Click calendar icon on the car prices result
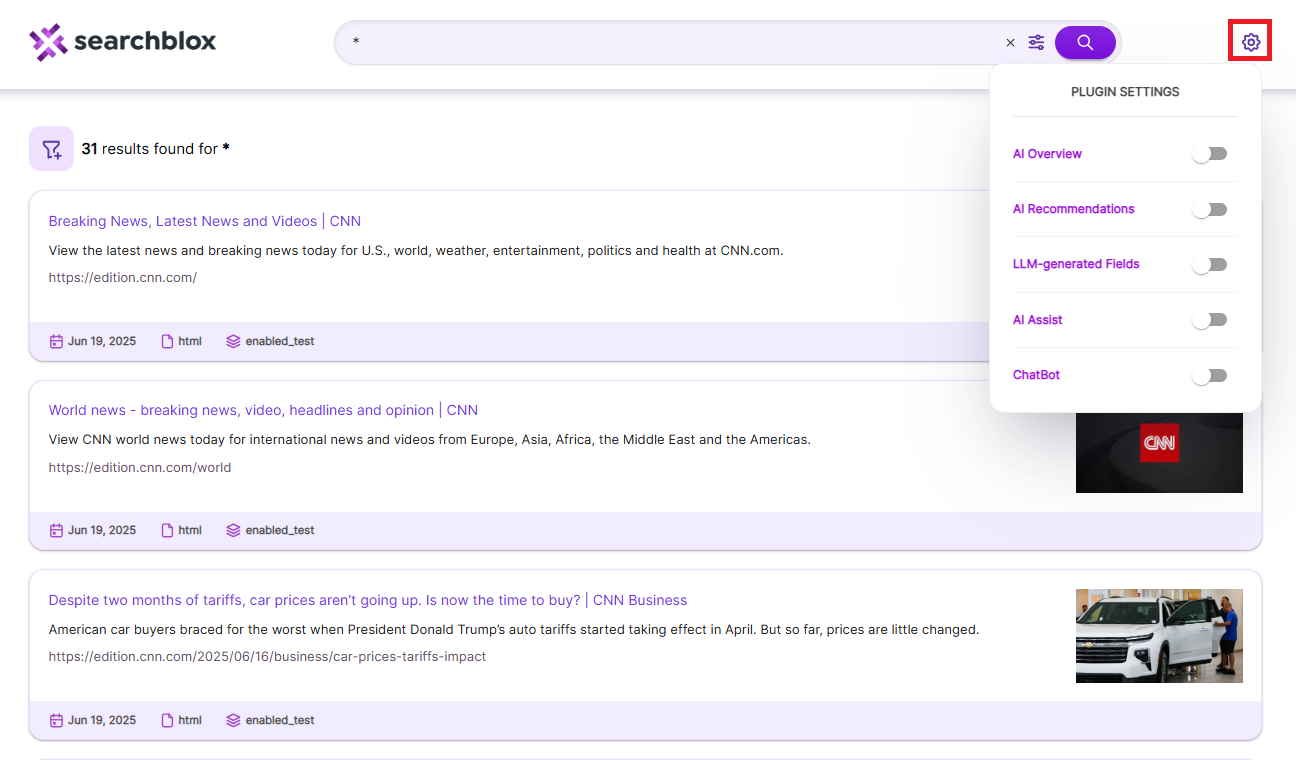This screenshot has height=760, width=1296. (x=56, y=720)
